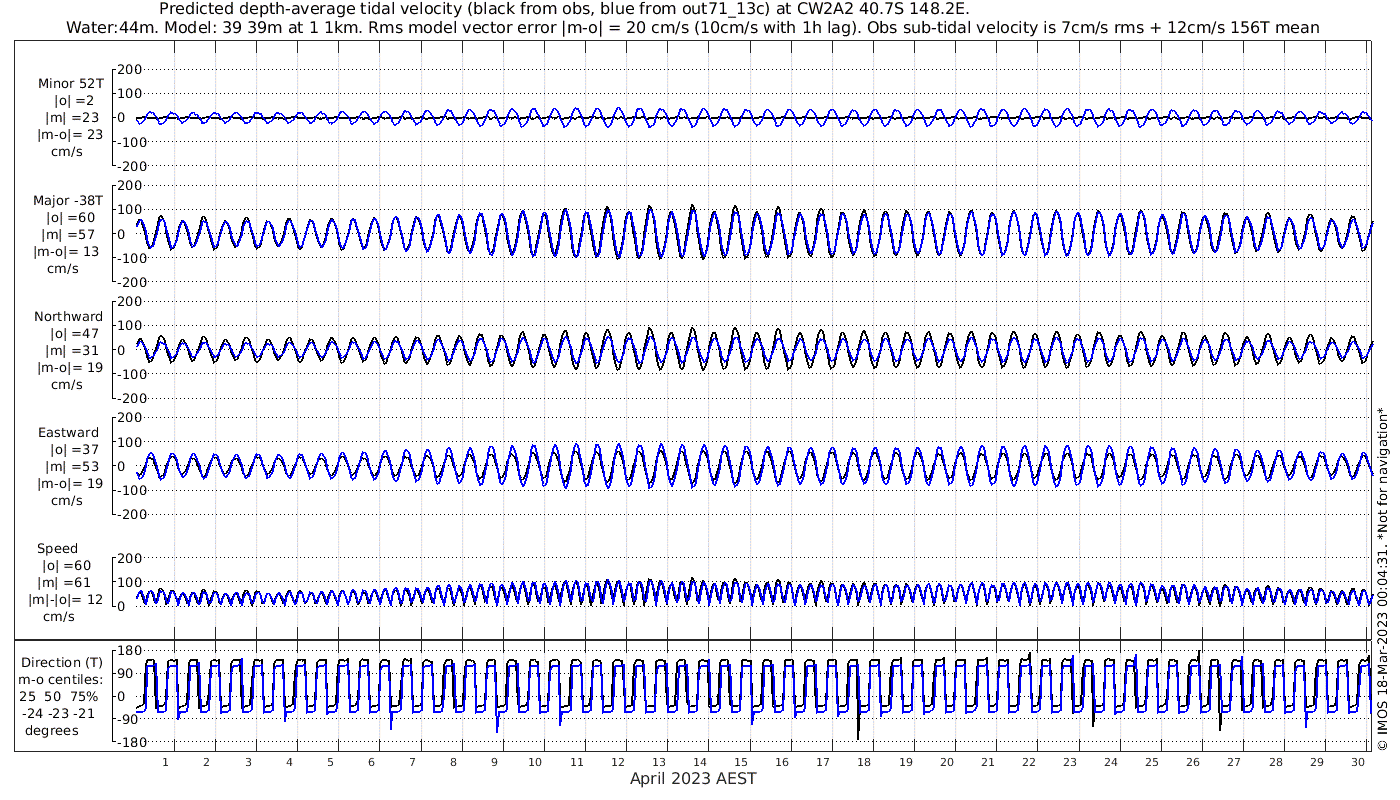Click the '|m| =61' value in Speed panel
This screenshot has width=1400, height=800.
66,583
